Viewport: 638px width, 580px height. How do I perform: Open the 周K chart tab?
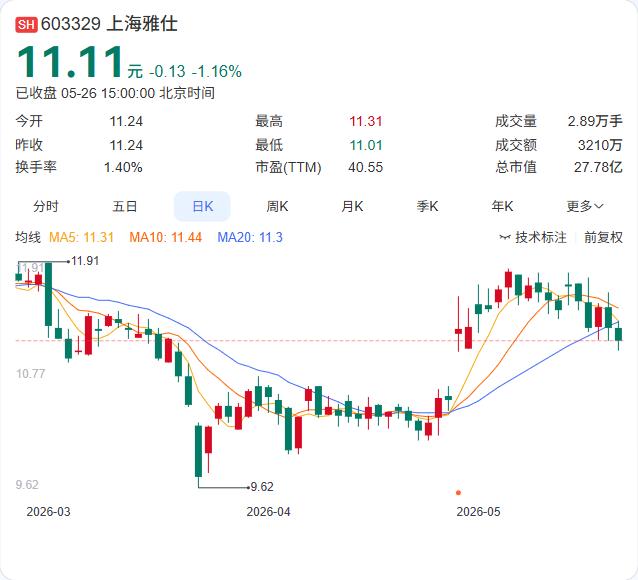click(x=277, y=206)
